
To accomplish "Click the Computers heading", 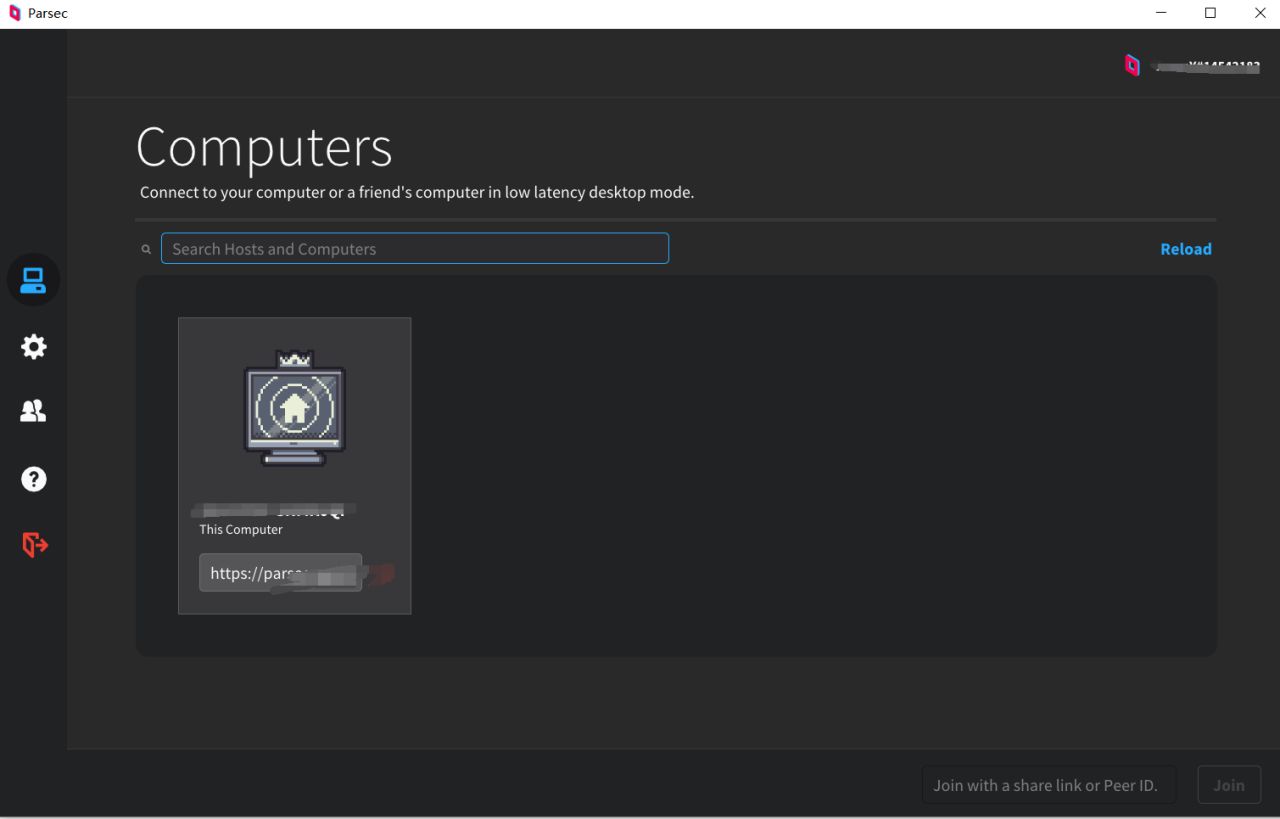I will click(264, 147).
